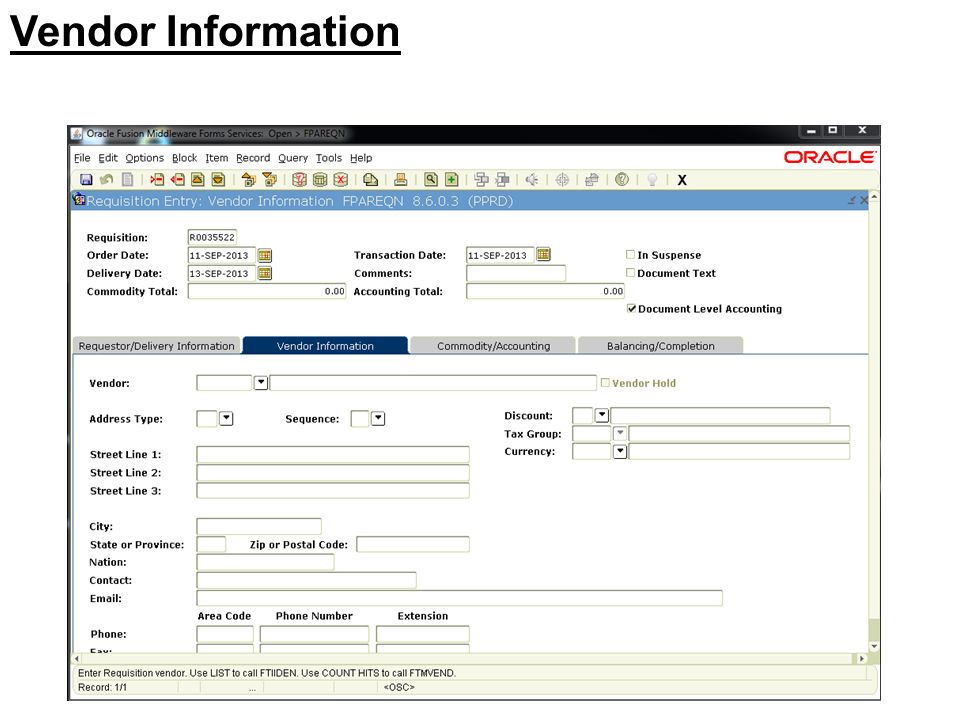Open the Record menu

point(253,158)
